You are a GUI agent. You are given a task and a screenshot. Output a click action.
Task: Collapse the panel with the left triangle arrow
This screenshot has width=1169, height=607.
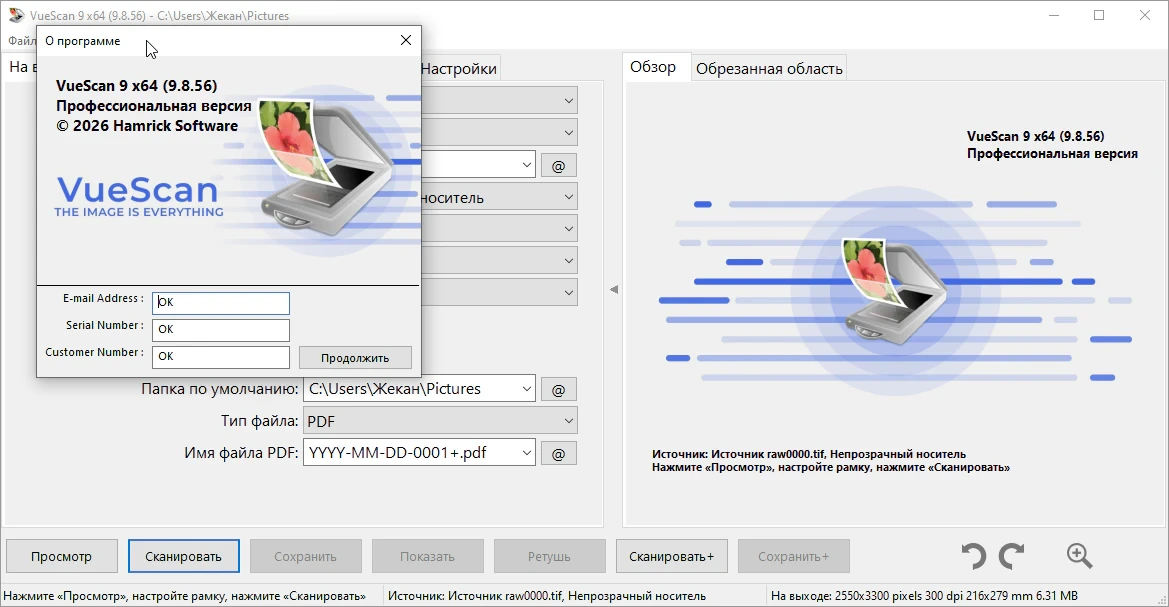(x=614, y=289)
